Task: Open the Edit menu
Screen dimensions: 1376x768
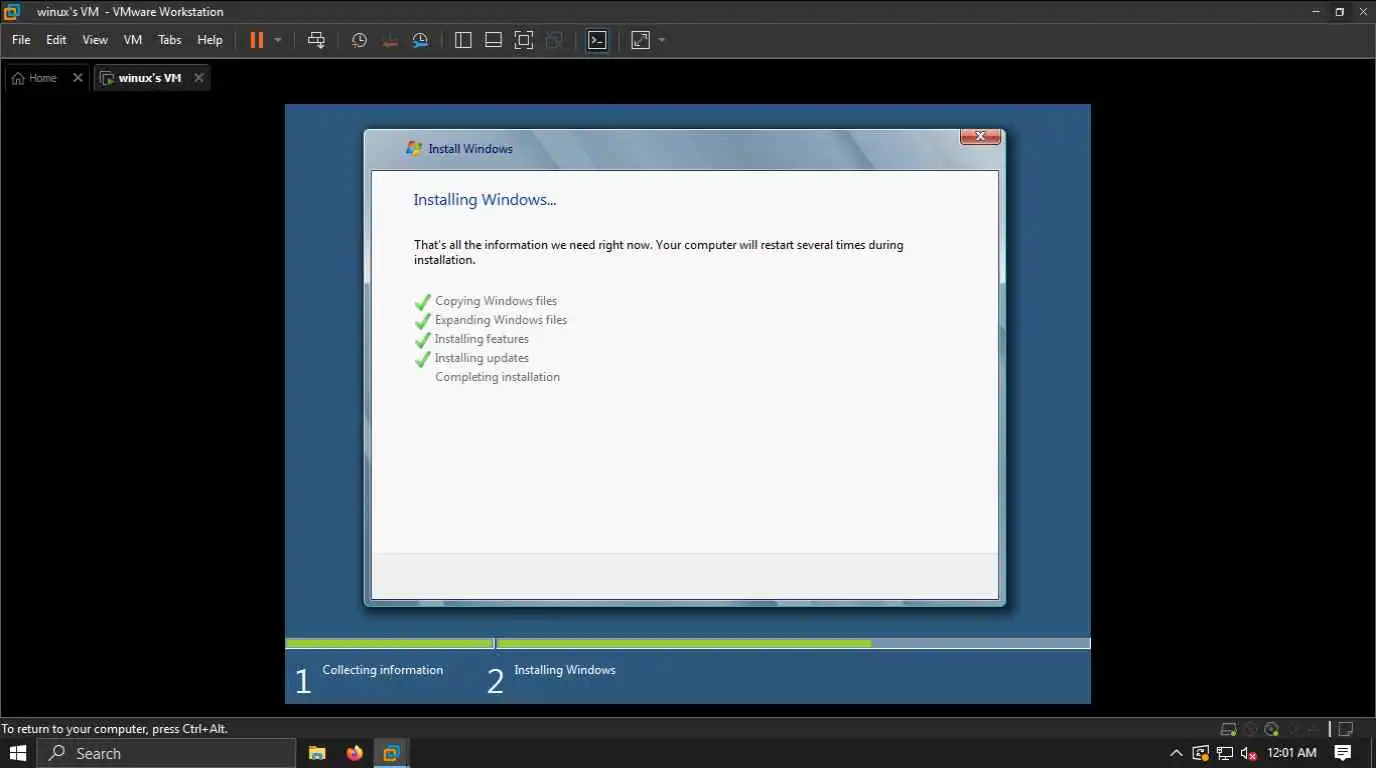Action: click(x=56, y=40)
